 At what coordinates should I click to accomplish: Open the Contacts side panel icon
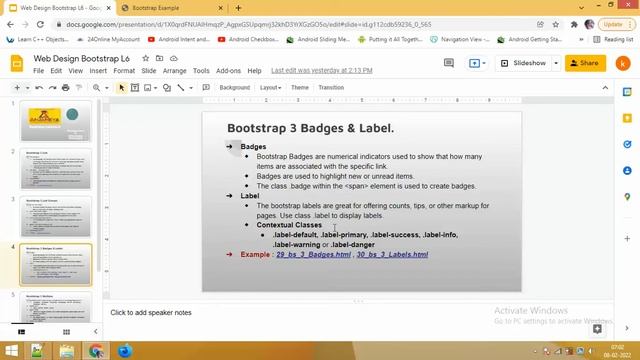point(627,171)
